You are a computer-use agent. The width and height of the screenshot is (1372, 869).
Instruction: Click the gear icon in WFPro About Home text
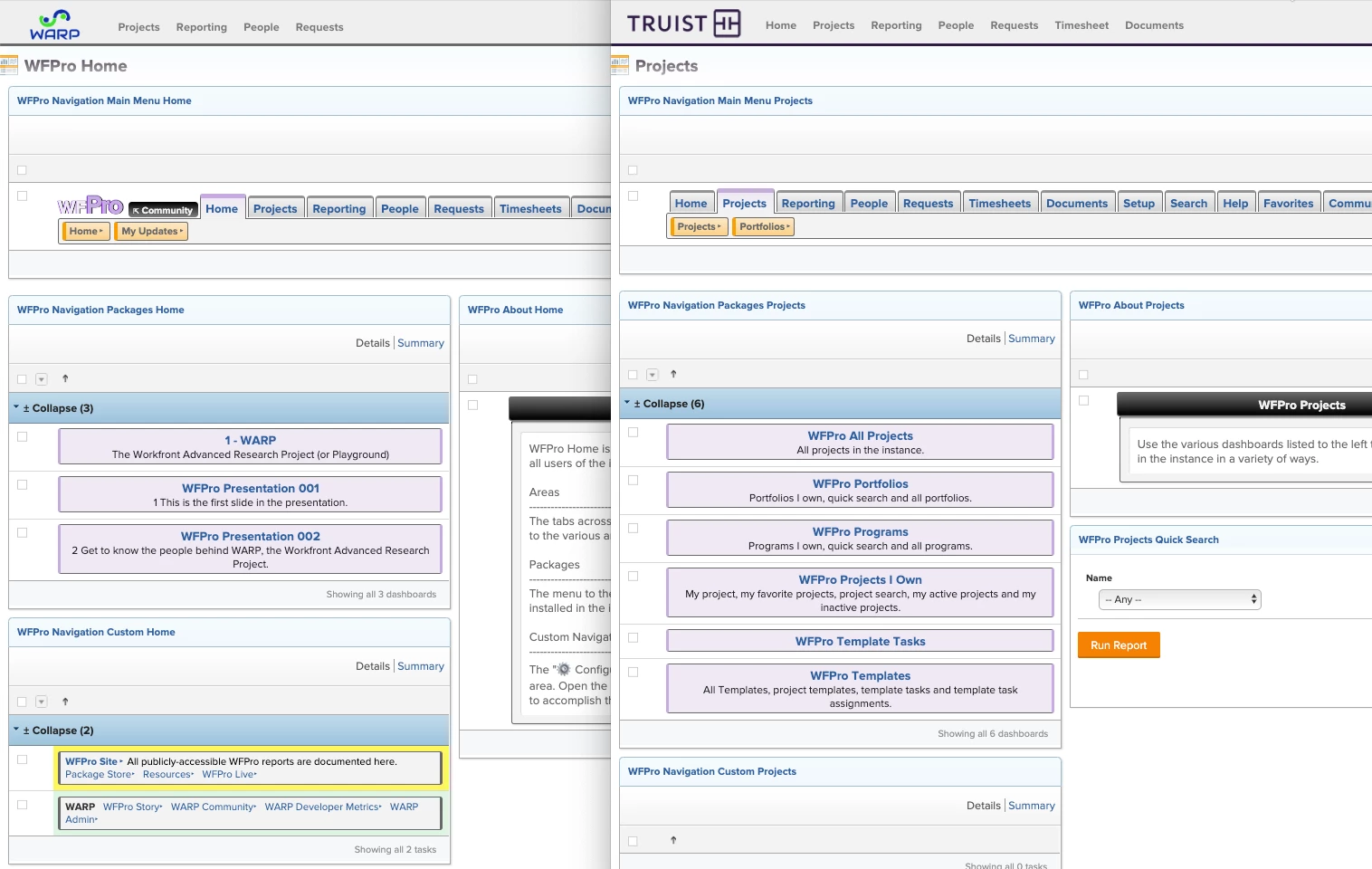(x=563, y=669)
